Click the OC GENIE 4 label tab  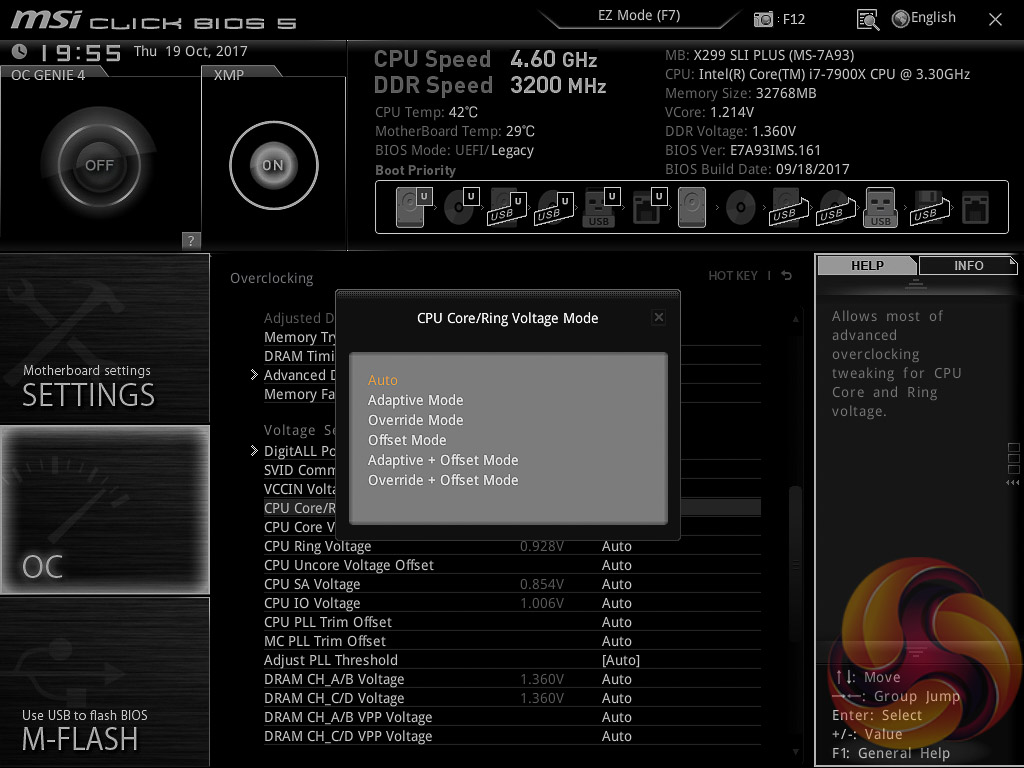tap(48, 75)
